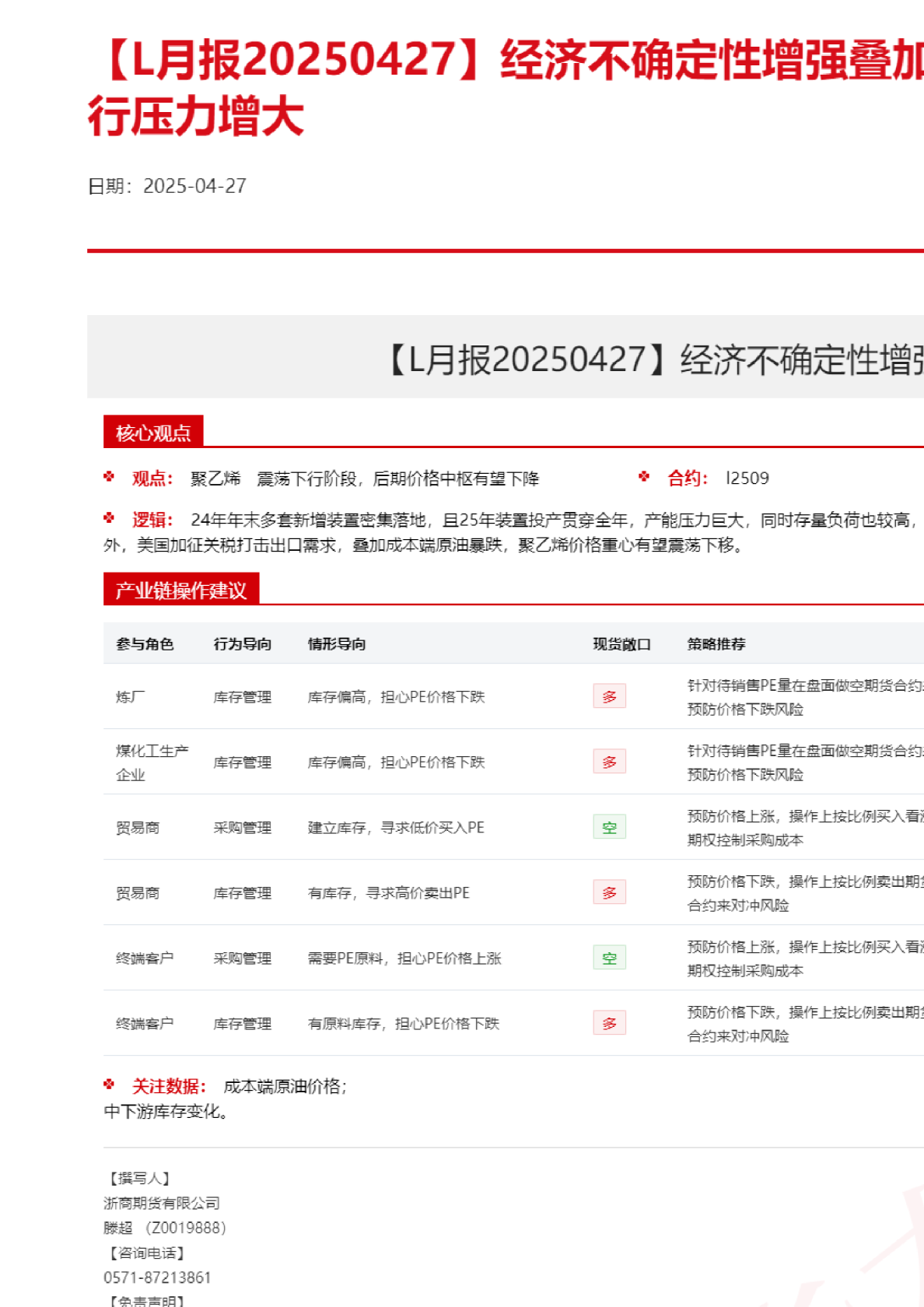This screenshot has height=1307, width=924.
Task: Select the 核心观点 section tab
Action: 153,433
